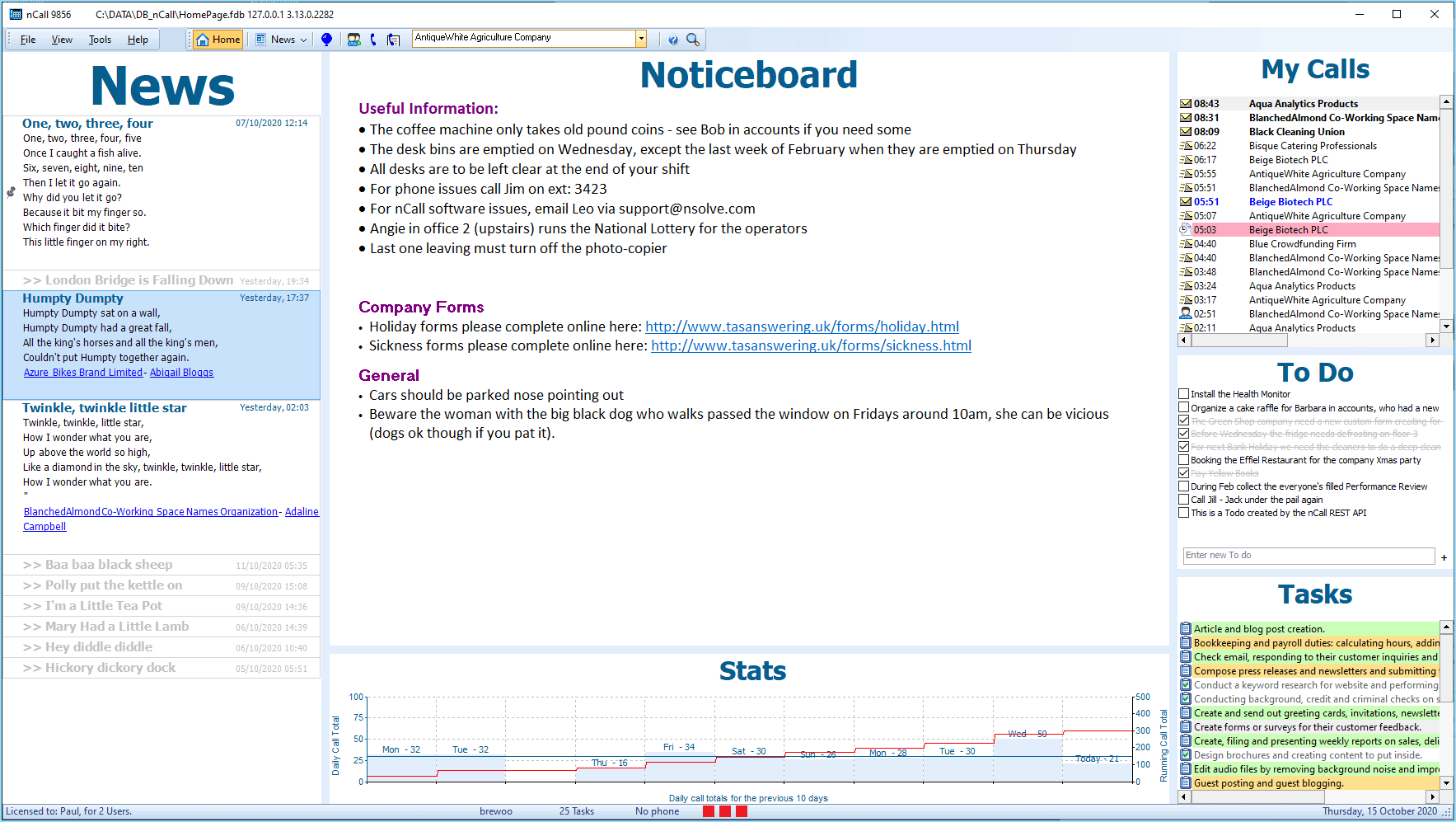Image resolution: width=1456 pixels, height=822 pixels.
Task: Untick Before Wednesday the fridge to-do checkbox
Action: pos(1184,434)
